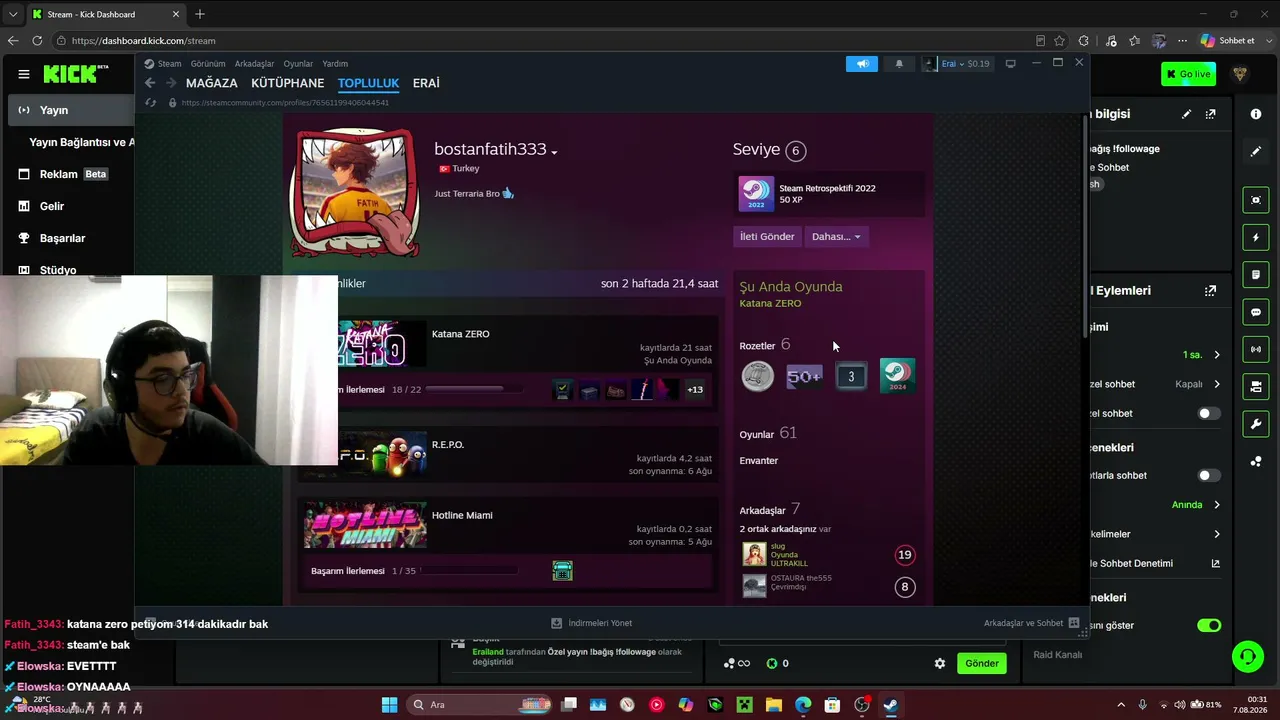Viewport: 1280px width, 720px height.
Task: Edit stream info with the pencil icon
Action: [1187, 114]
